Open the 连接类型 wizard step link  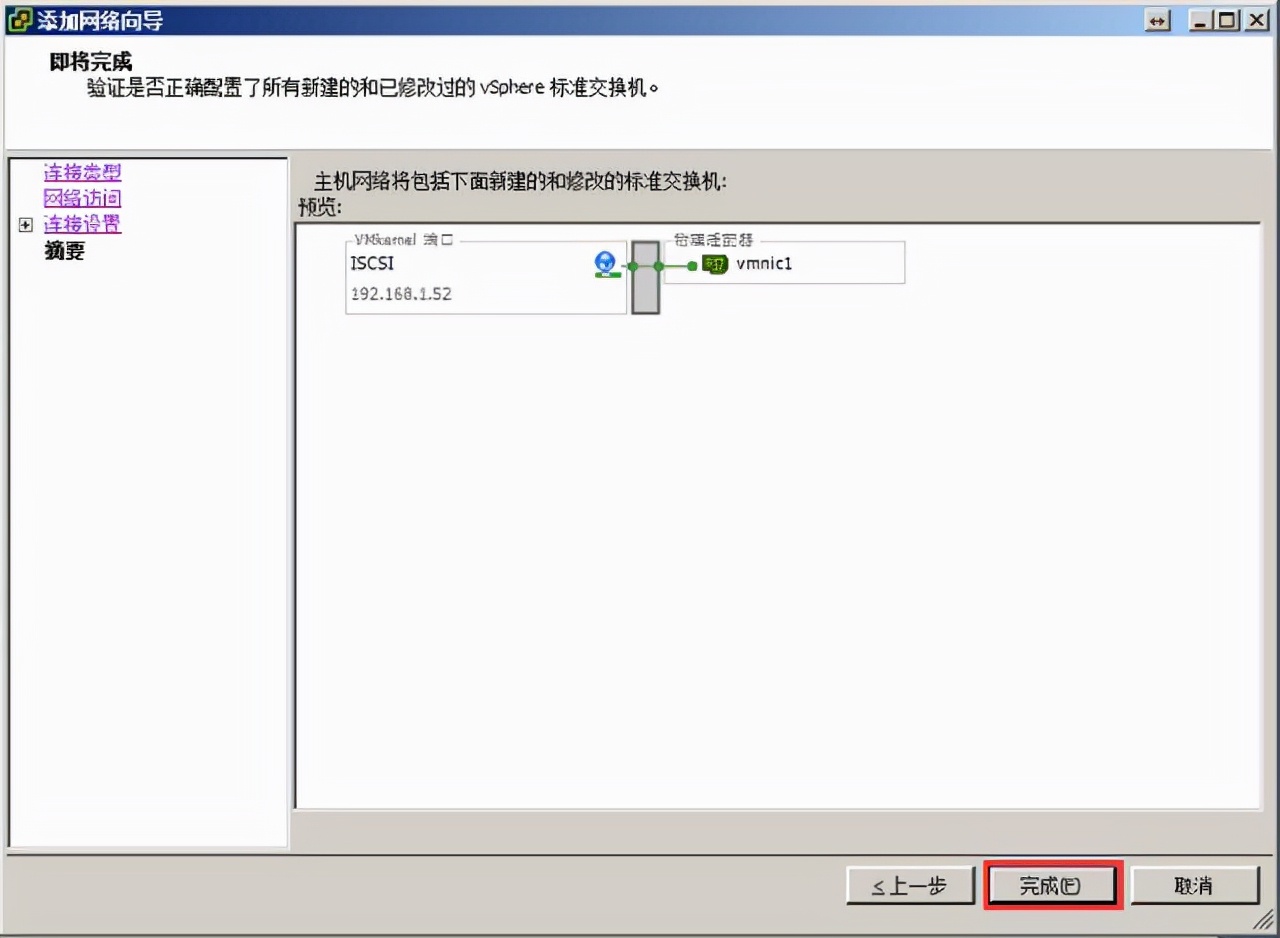(81, 172)
